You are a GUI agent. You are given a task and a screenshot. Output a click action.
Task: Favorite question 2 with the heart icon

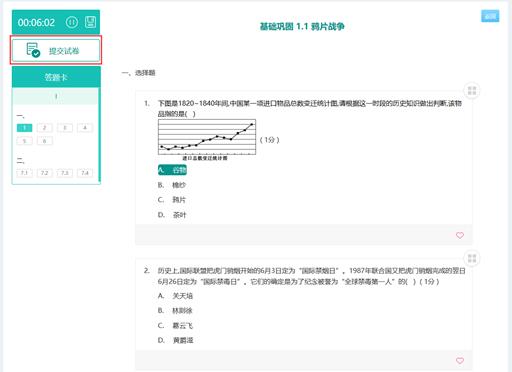coord(460,361)
